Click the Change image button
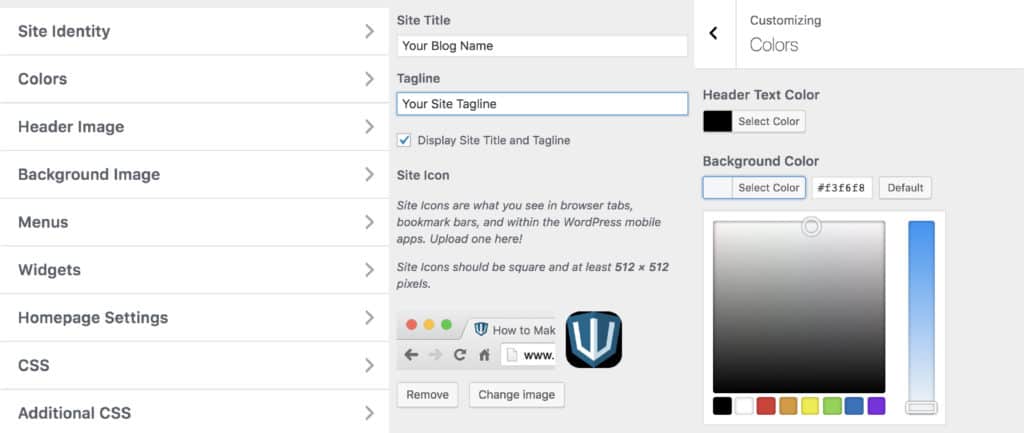1024x433 pixels. [517, 394]
